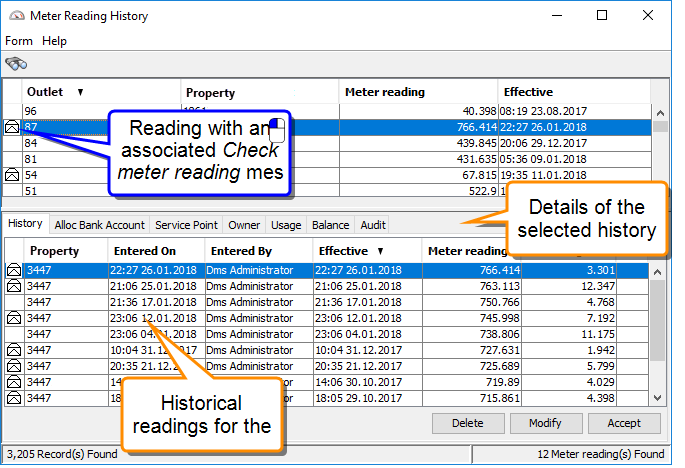Click the binoculars search icon in toolbar
Viewport: 685px width, 468px height.
click(x=16, y=64)
